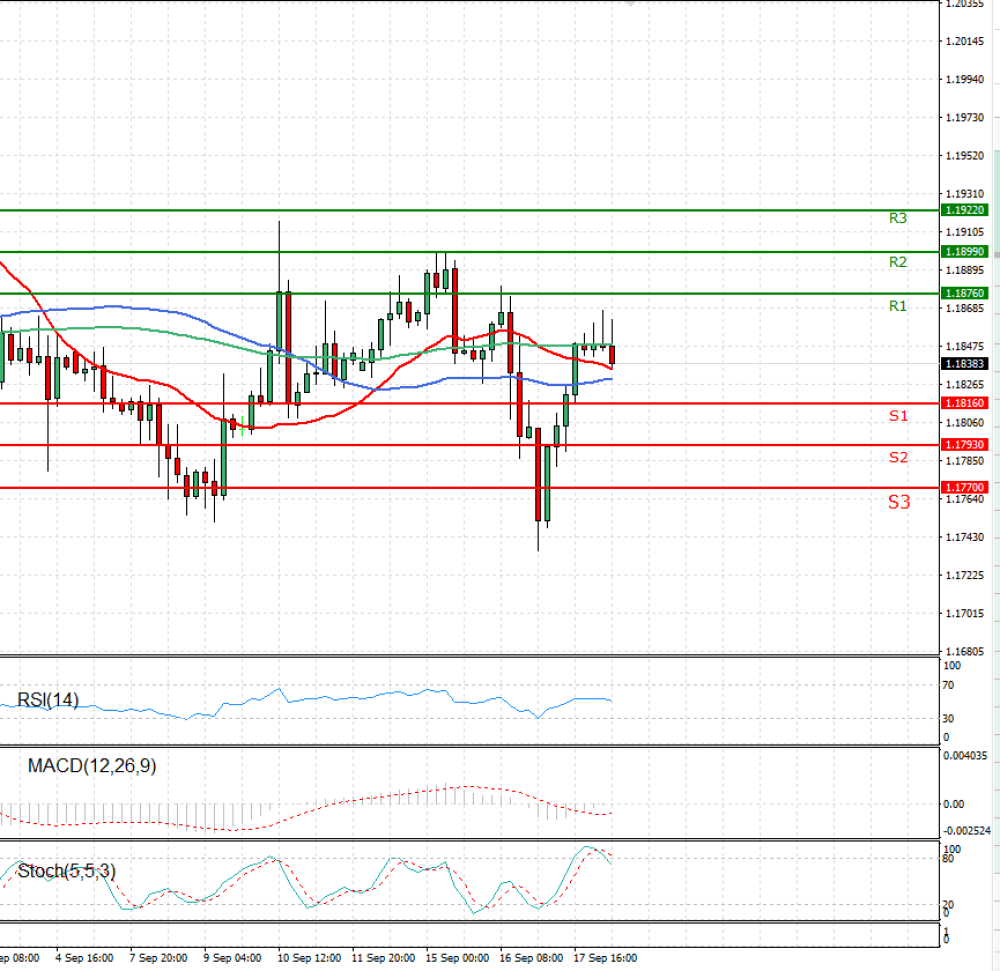Click the 1.20145 price axis value
This screenshot has height=971, width=1000.
pyautogui.click(x=964, y=41)
